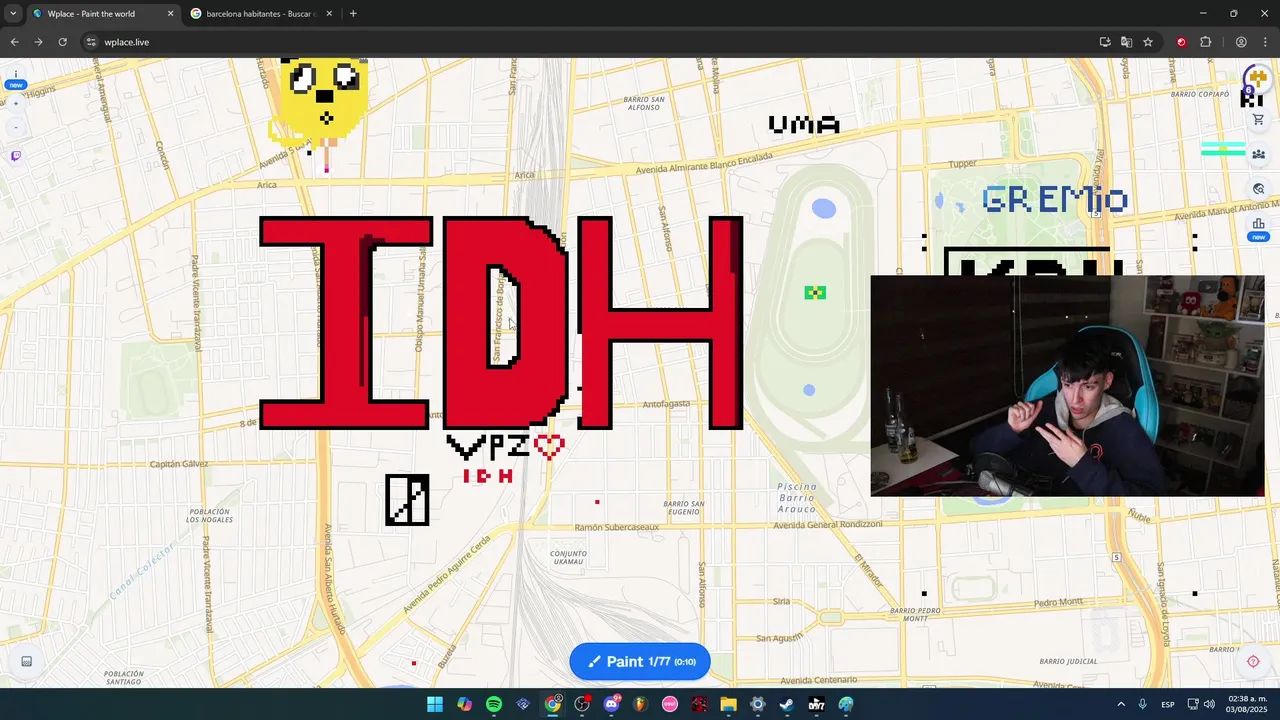Click the red letter I of IDH artwork
The height and width of the screenshot is (720, 1280).
point(345,322)
